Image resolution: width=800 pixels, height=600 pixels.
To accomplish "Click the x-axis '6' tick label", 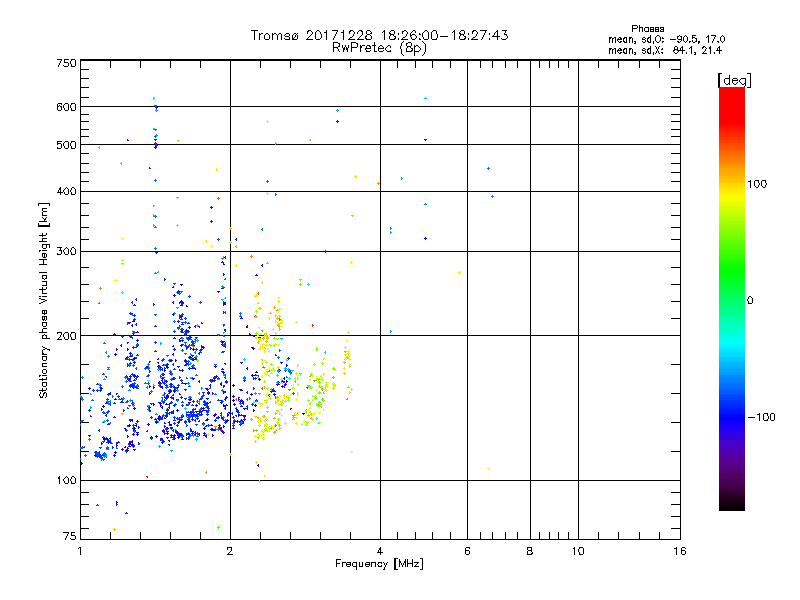I will point(467,551).
